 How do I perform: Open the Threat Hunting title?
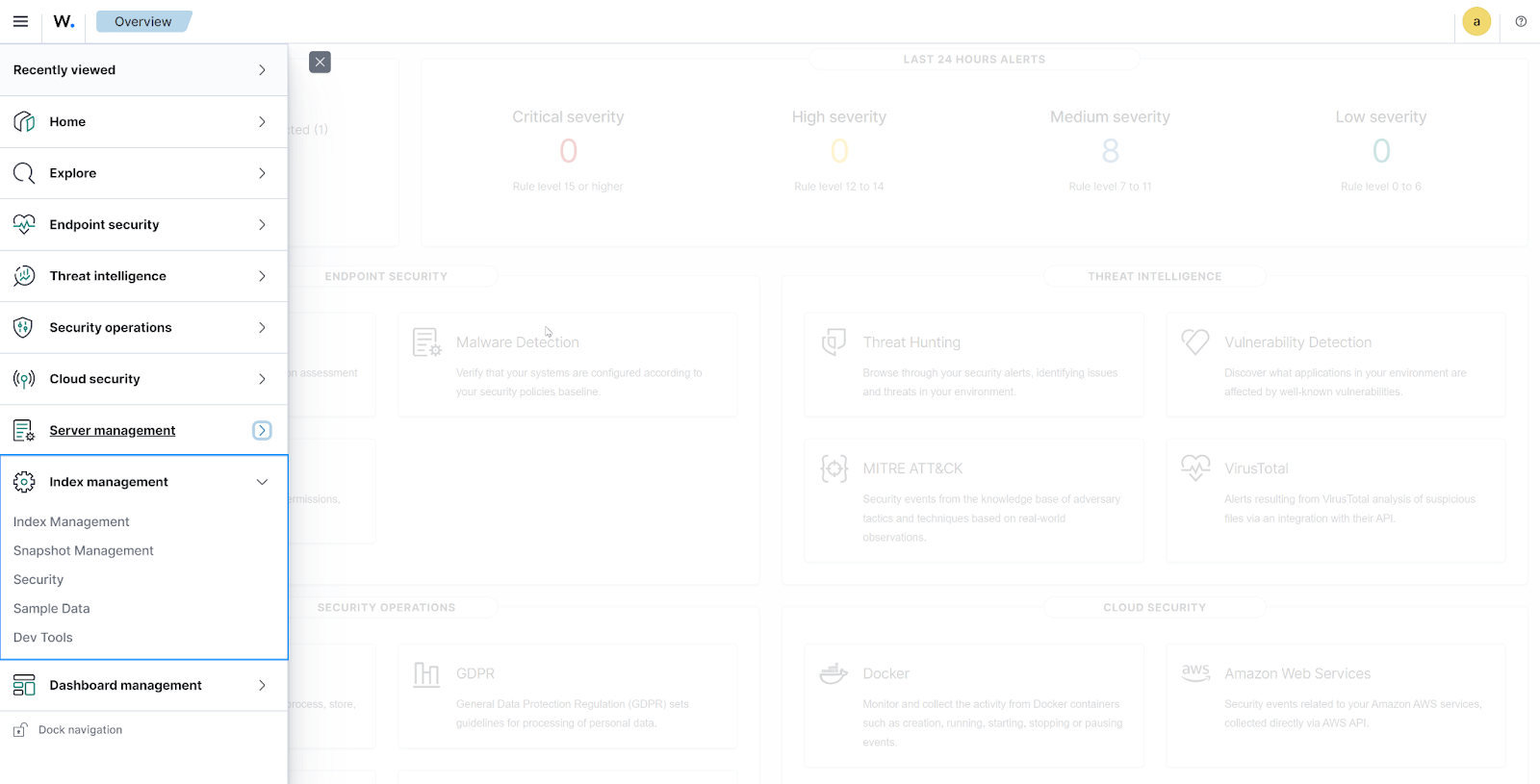click(x=911, y=342)
